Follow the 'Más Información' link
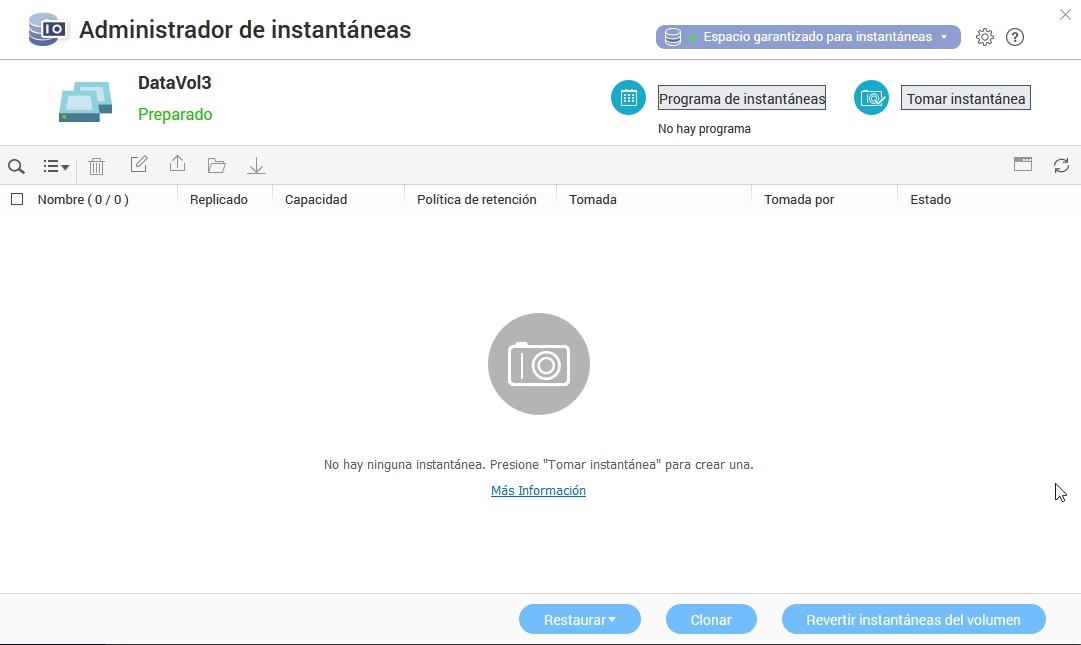Screen dimensions: 1081x645 tap(538, 491)
